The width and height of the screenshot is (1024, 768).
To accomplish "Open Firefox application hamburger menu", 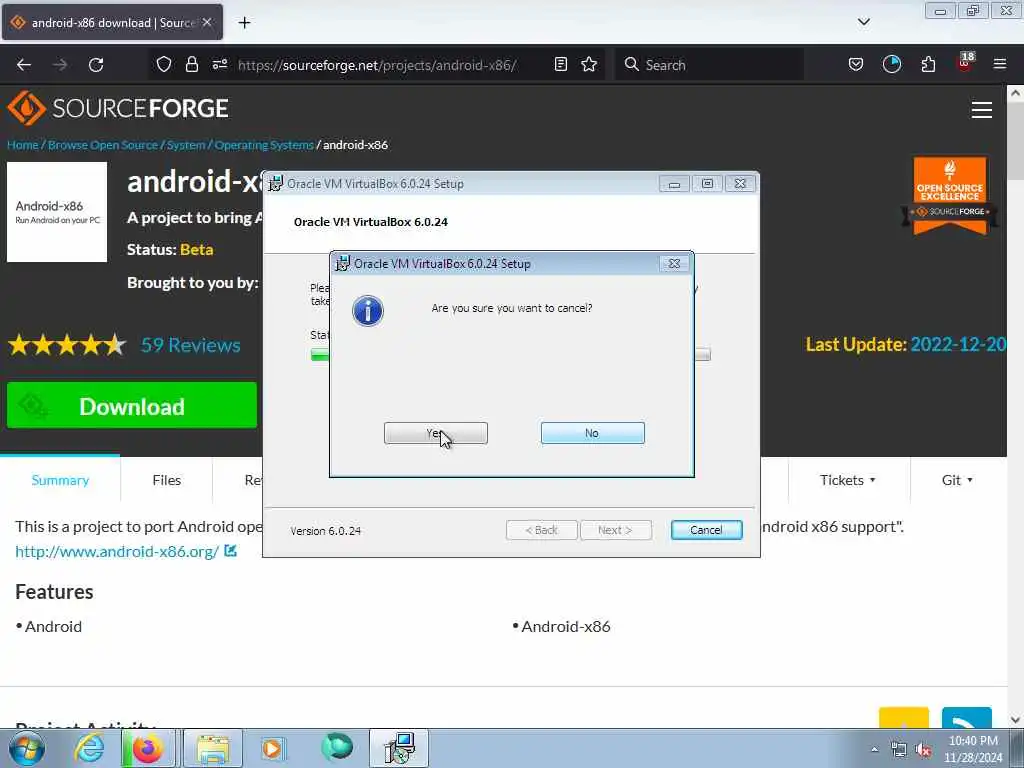I will [x=1000, y=64].
